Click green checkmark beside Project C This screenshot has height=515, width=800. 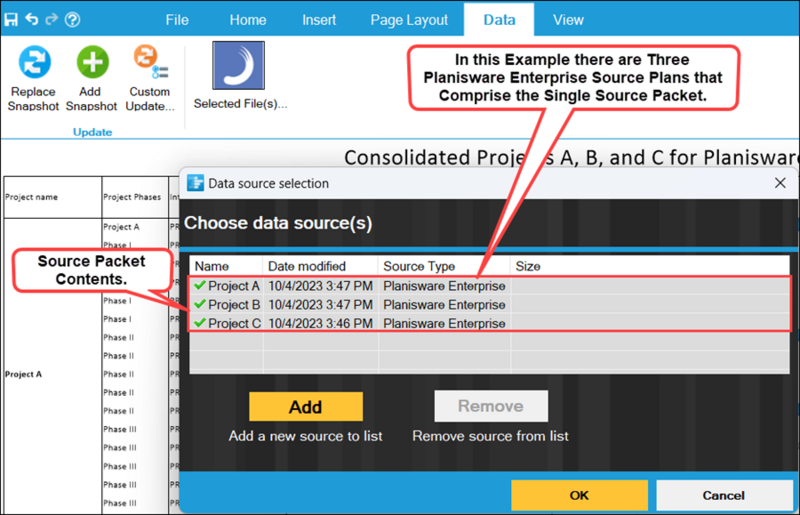200,323
